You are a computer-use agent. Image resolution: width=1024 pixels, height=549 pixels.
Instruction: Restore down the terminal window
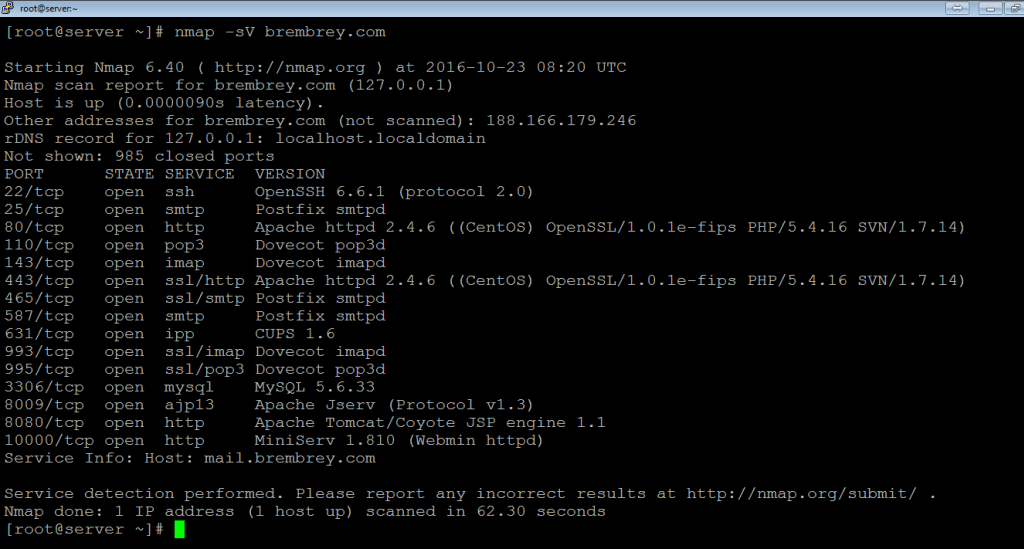pos(1016,8)
